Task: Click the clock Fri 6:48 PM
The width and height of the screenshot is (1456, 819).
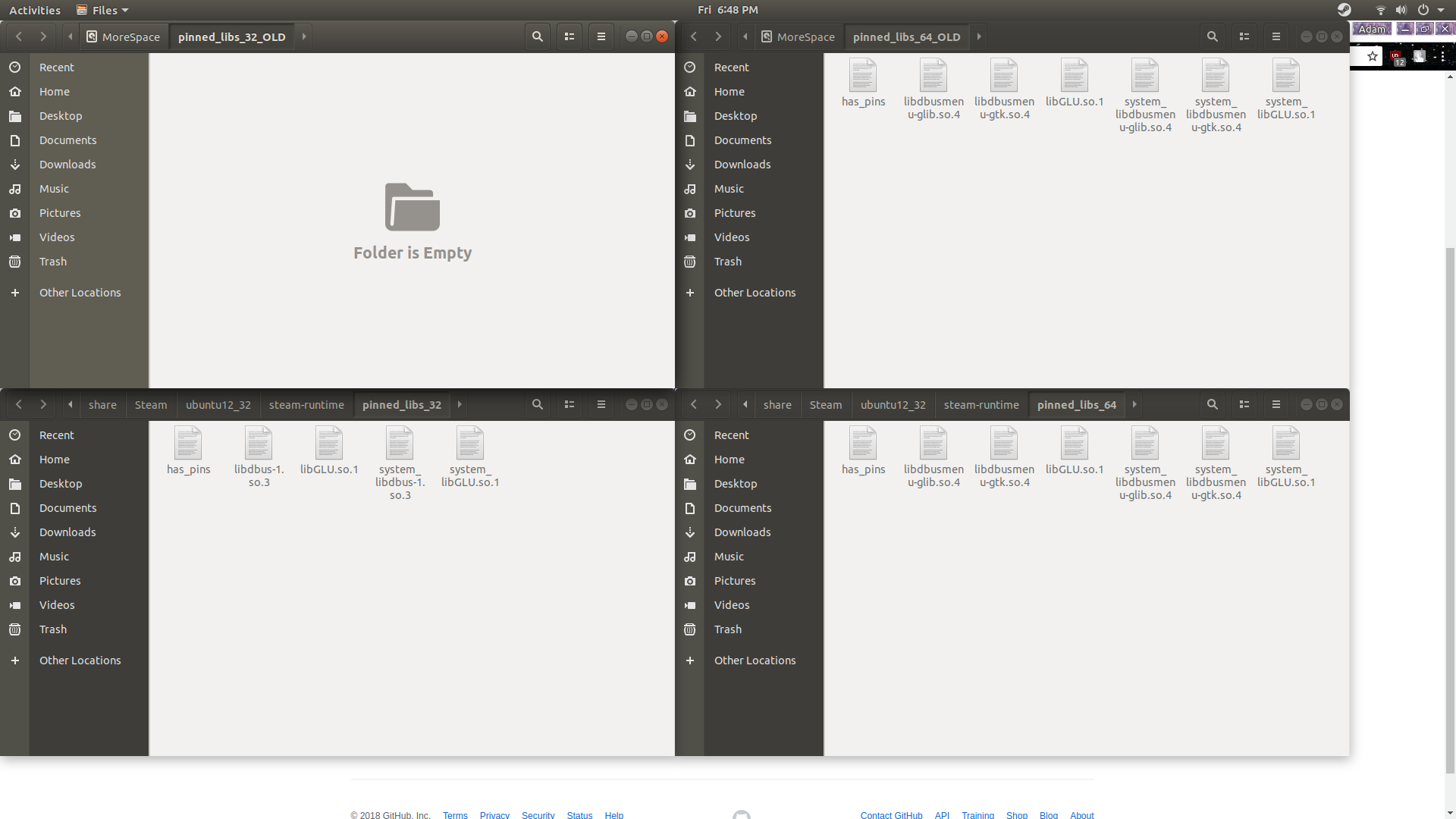Action: point(728,10)
